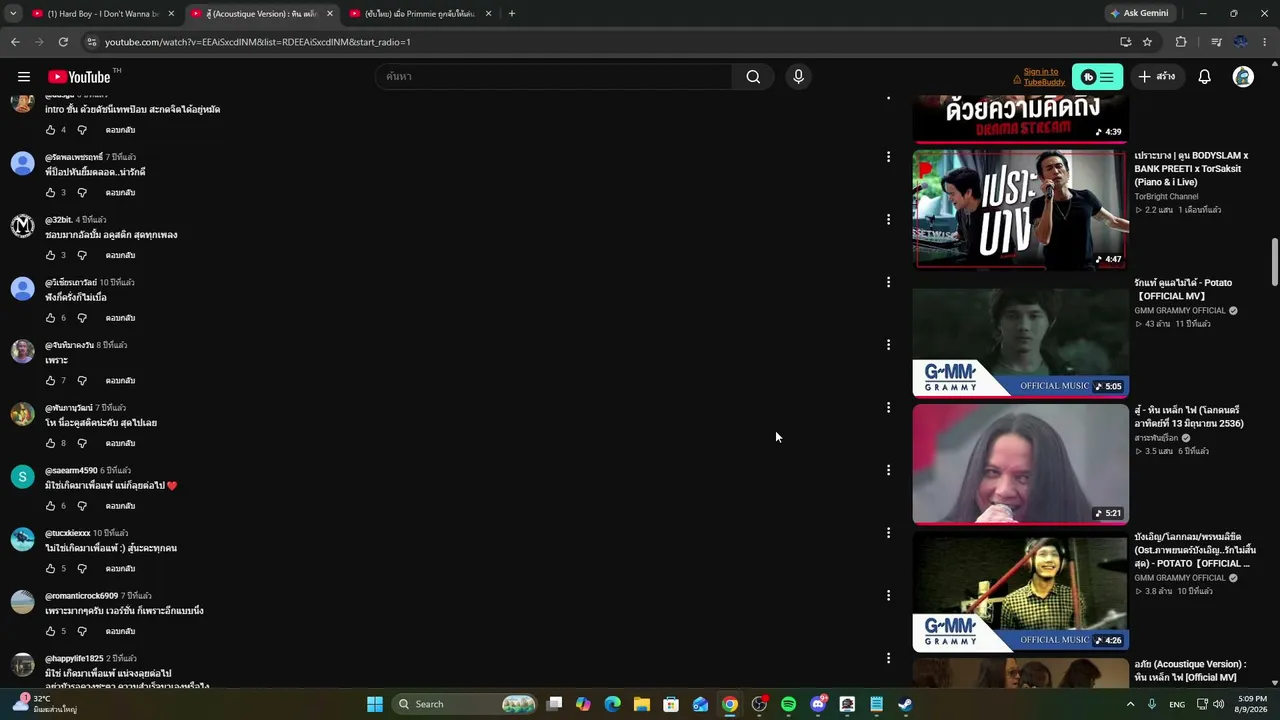
Task: Like the comment by @tucxkiexxx
Action: [x=50, y=569]
